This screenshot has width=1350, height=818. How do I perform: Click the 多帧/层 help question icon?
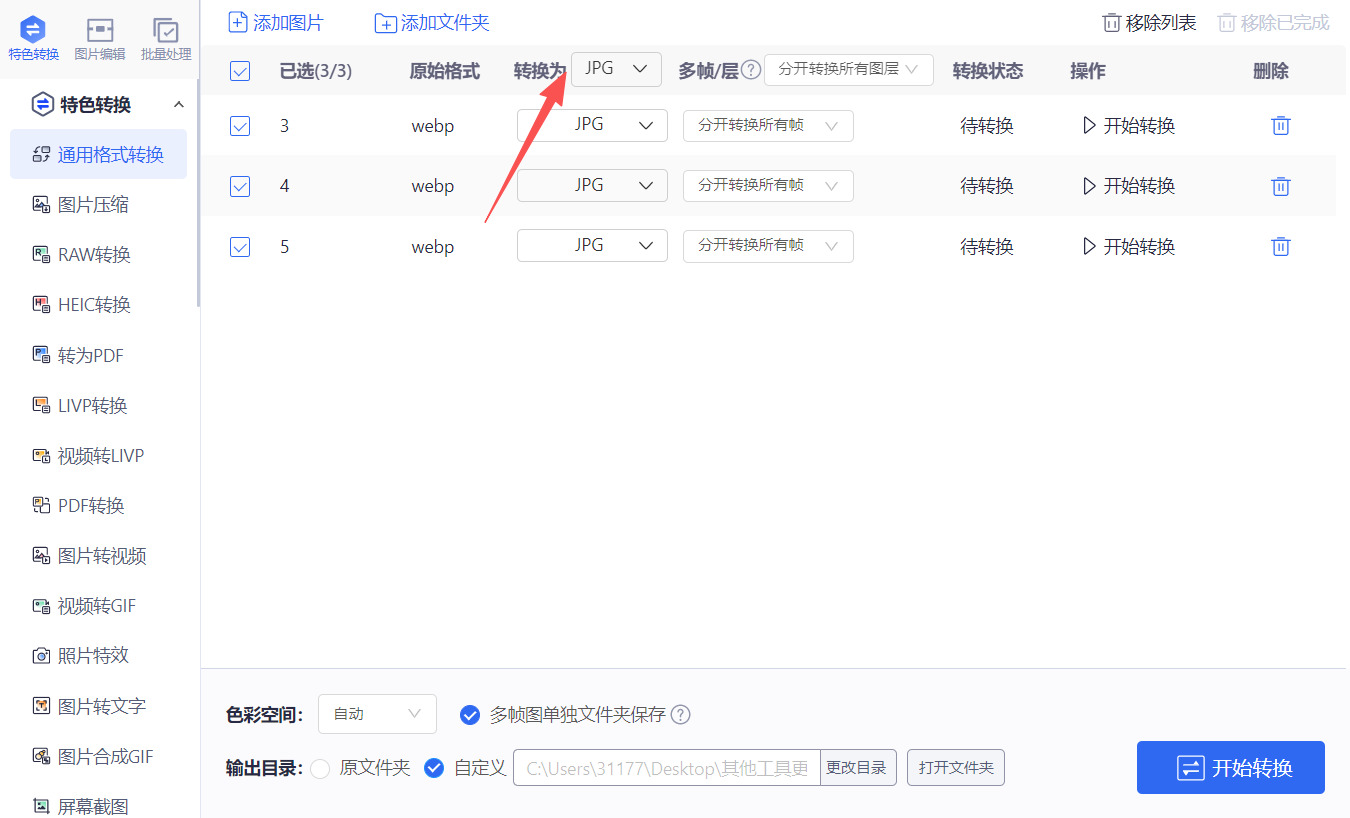pyautogui.click(x=751, y=70)
